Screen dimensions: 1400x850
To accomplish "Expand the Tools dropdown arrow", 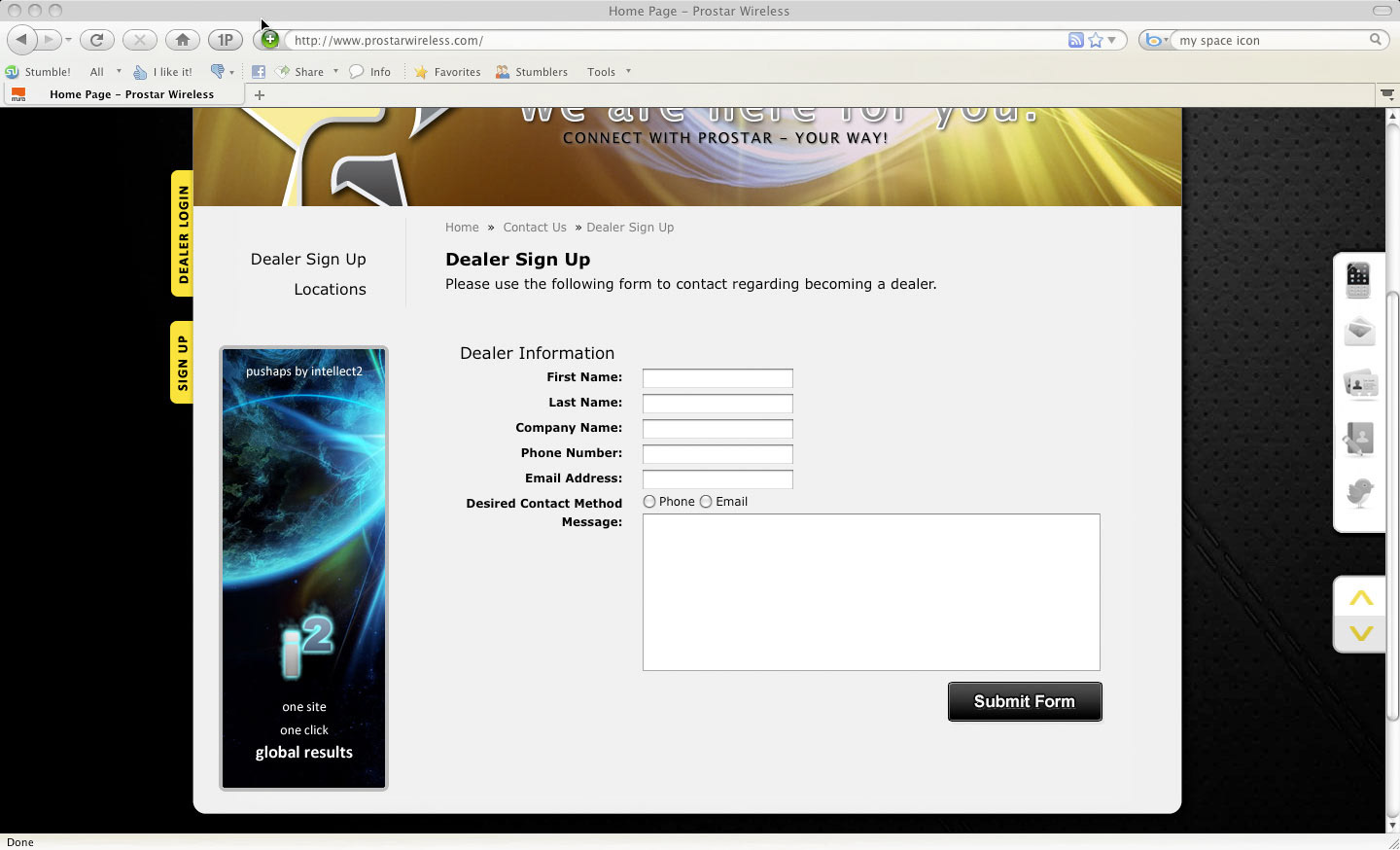I will coord(628,71).
